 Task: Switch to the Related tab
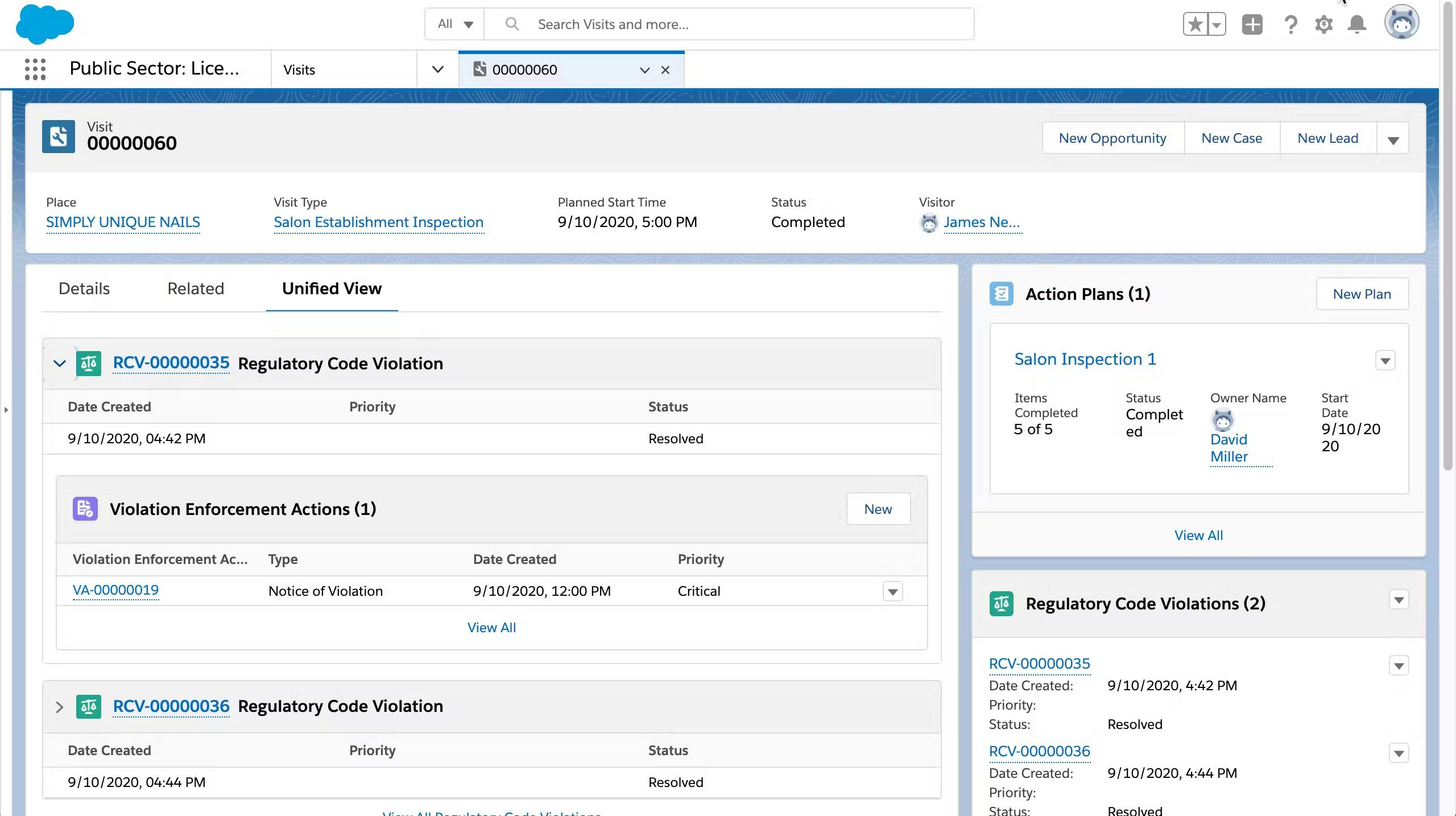(196, 289)
